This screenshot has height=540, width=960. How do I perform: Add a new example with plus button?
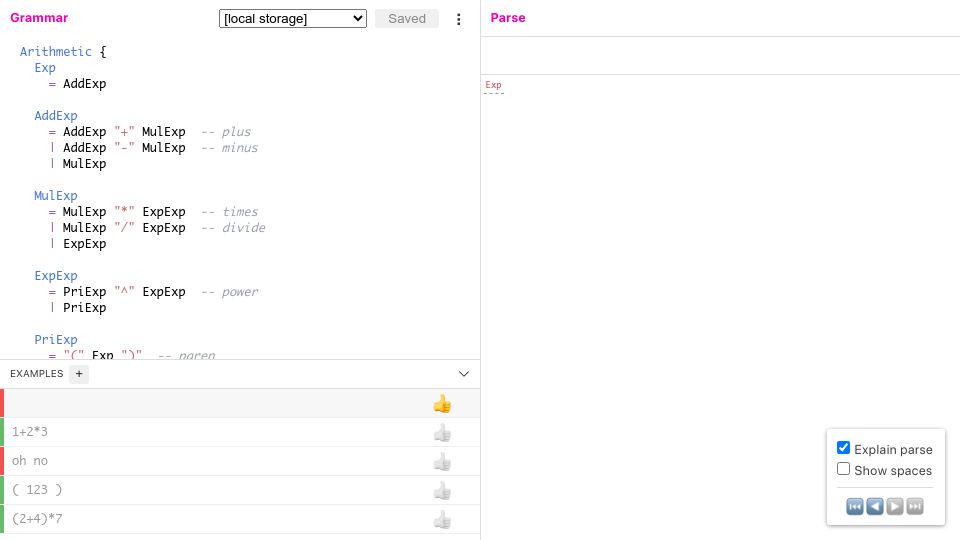click(79, 374)
